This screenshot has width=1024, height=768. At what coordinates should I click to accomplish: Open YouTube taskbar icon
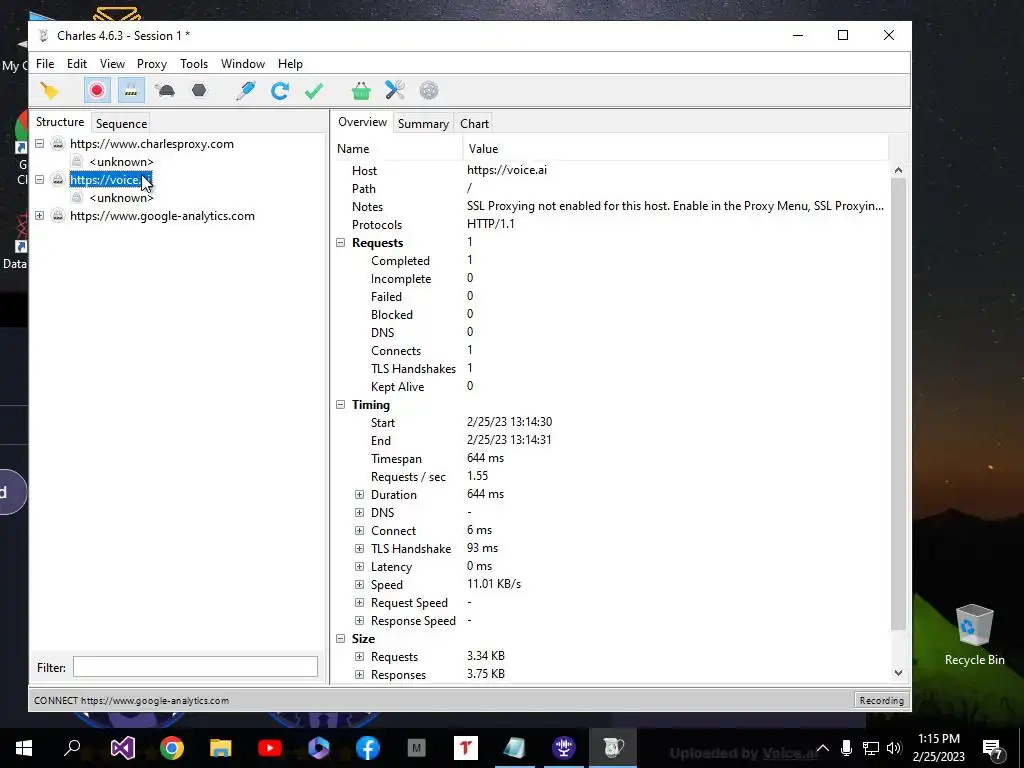(x=270, y=748)
